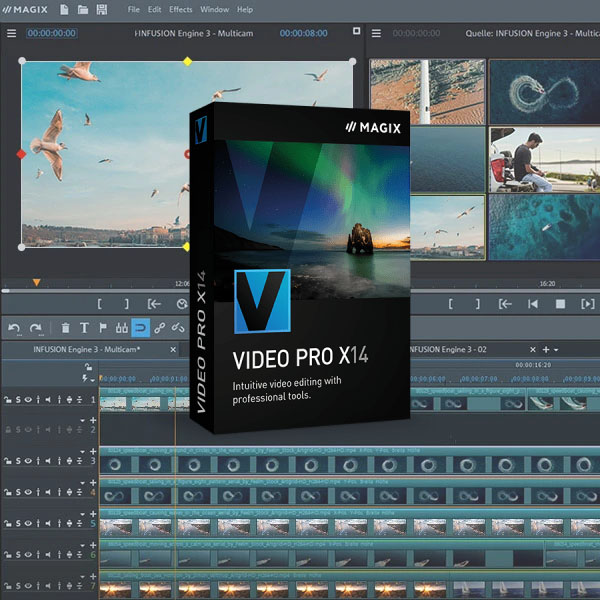Delete selection with the trash icon
Screen dimensions: 600x600
[x=65, y=328]
